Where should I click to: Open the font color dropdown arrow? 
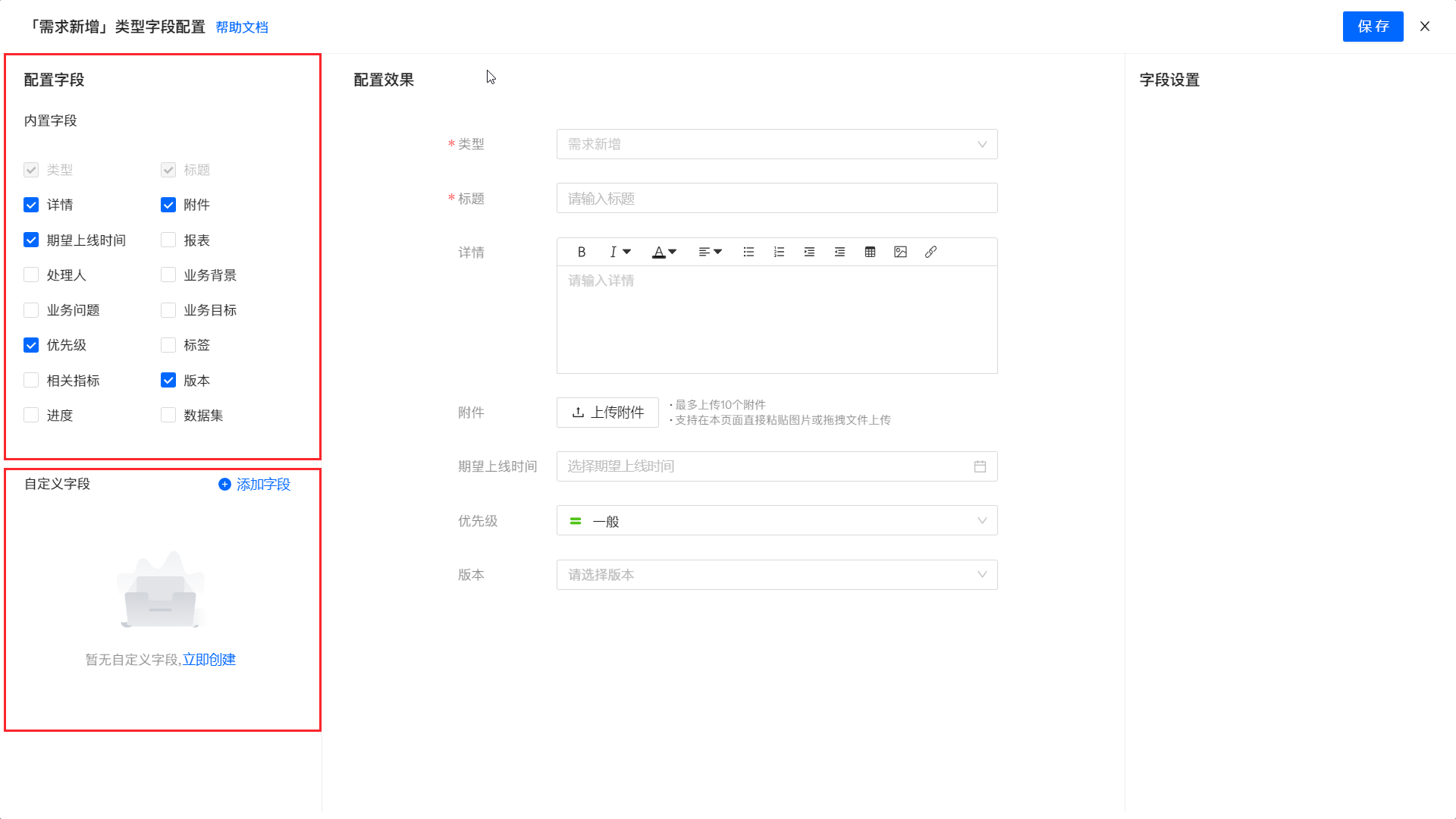click(672, 252)
